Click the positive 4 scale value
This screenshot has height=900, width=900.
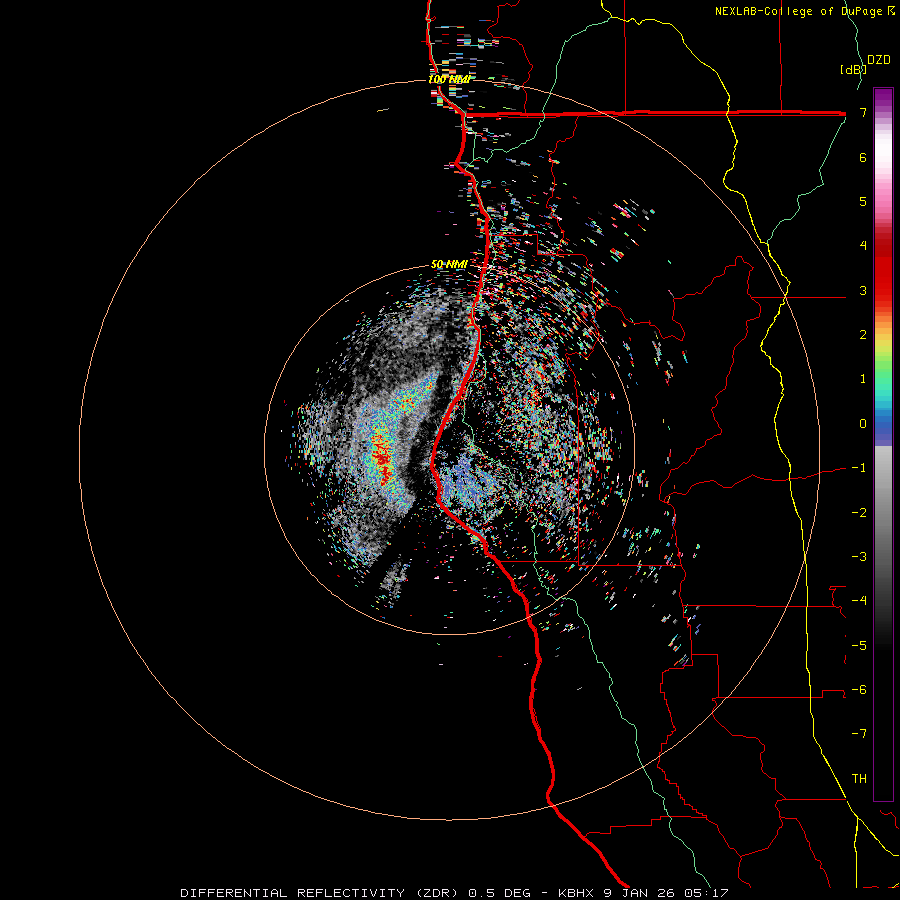pyautogui.click(x=863, y=246)
